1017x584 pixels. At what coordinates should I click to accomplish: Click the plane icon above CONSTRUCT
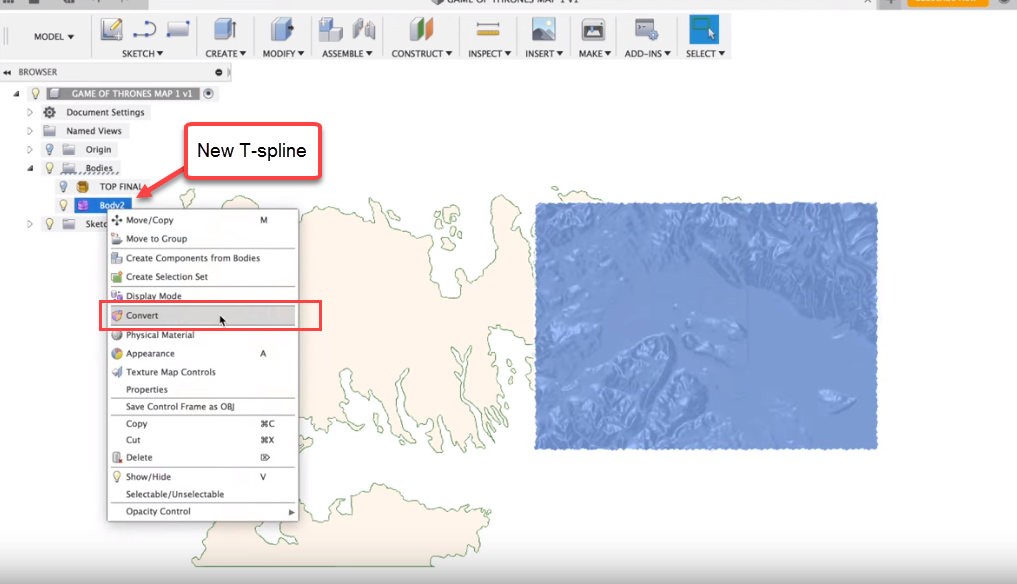pyautogui.click(x=421, y=30)
